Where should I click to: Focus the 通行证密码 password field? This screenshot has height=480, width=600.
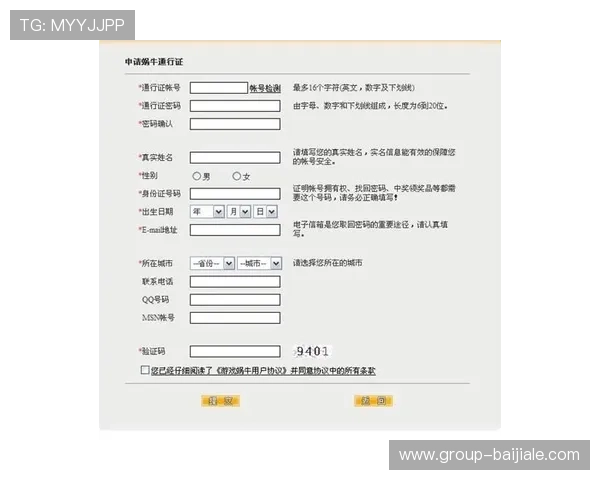click(235, 106)
